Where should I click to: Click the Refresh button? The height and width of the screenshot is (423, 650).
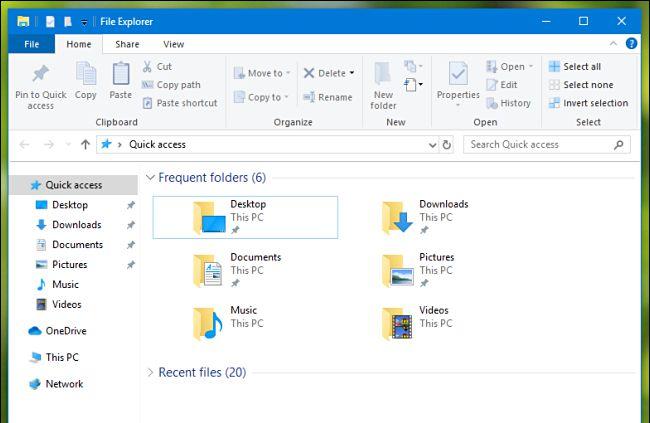(446, 144)
